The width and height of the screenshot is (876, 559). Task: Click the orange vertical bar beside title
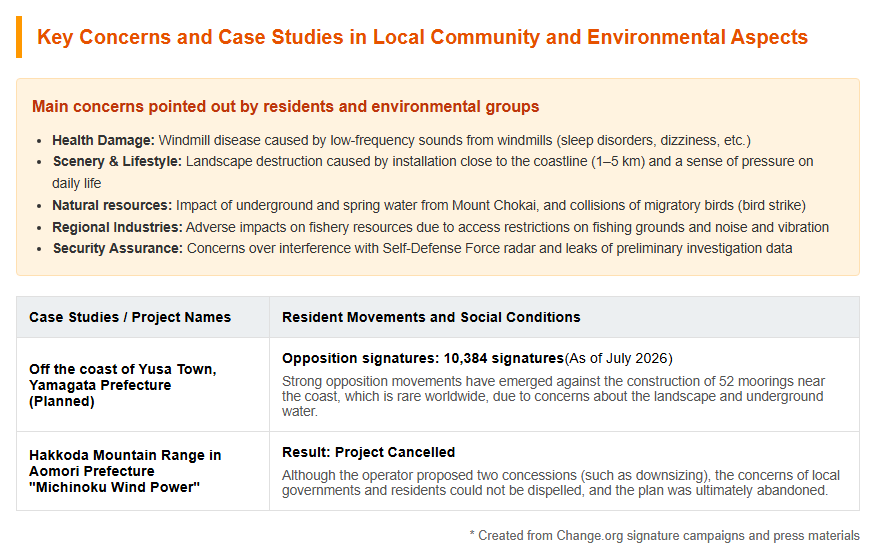[19, 37]
